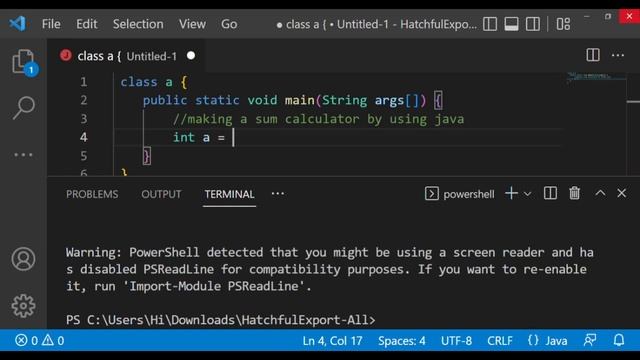Open the launch profile dropdown arrow

coord(527,194)
